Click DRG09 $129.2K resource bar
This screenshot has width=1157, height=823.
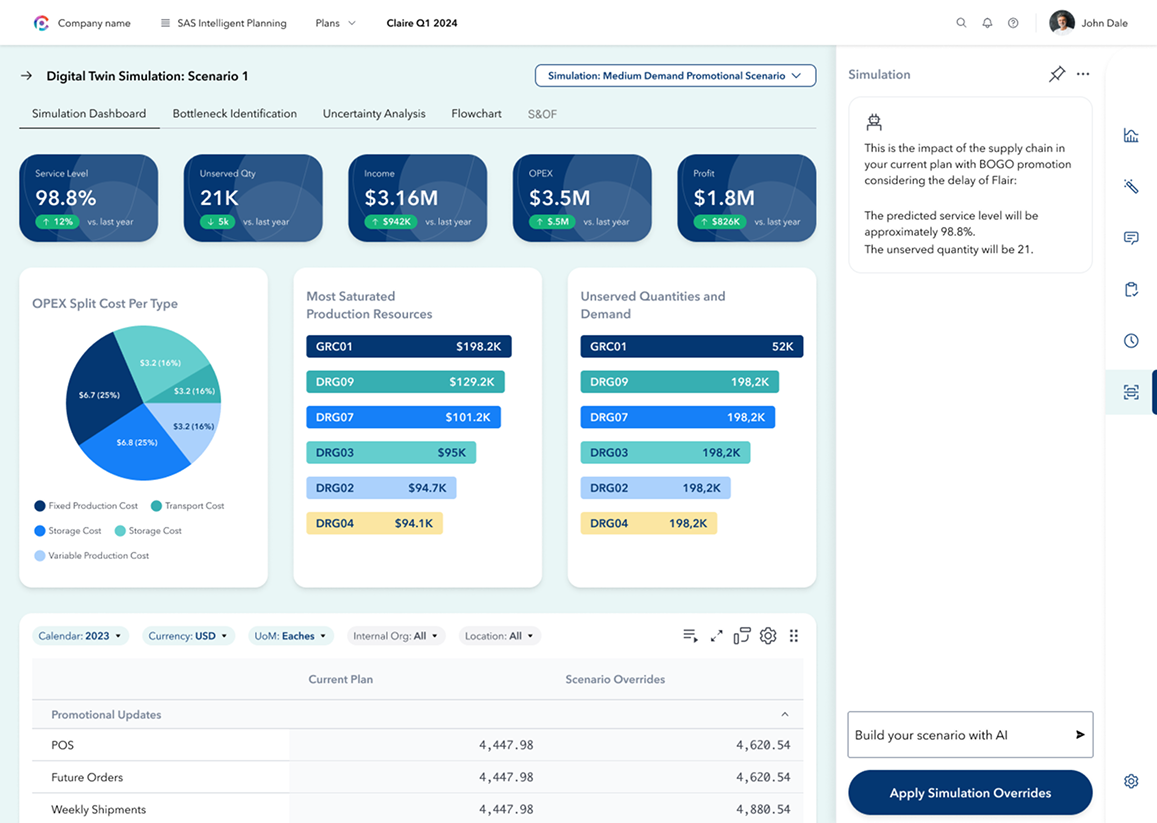click(405, 382)
